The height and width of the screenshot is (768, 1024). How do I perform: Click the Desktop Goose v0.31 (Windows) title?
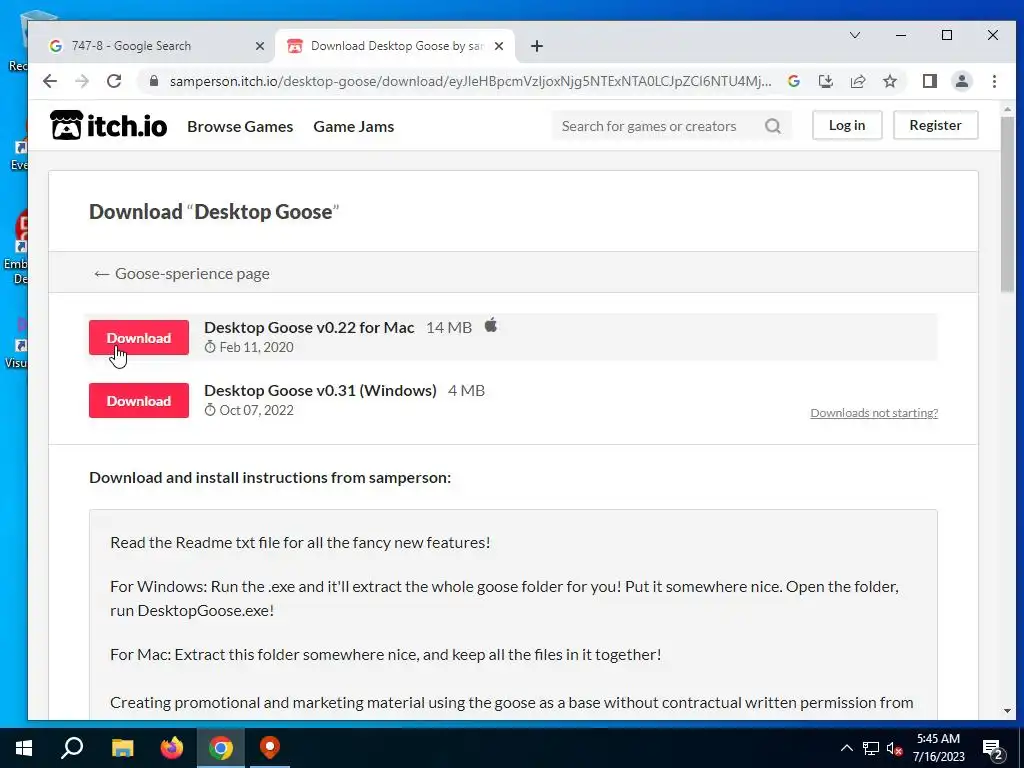tap(320, 391)
